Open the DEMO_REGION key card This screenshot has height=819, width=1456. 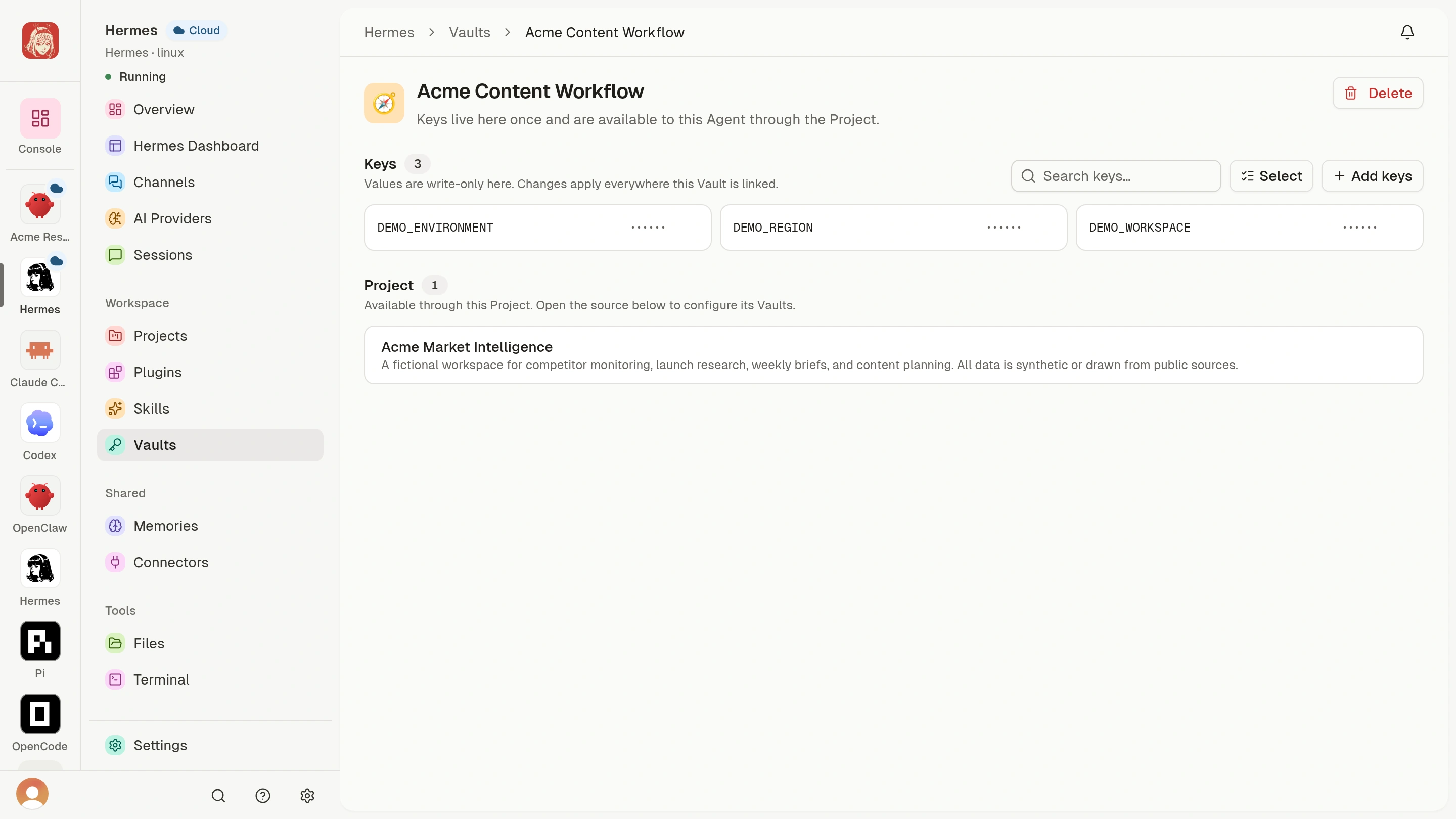893,228
